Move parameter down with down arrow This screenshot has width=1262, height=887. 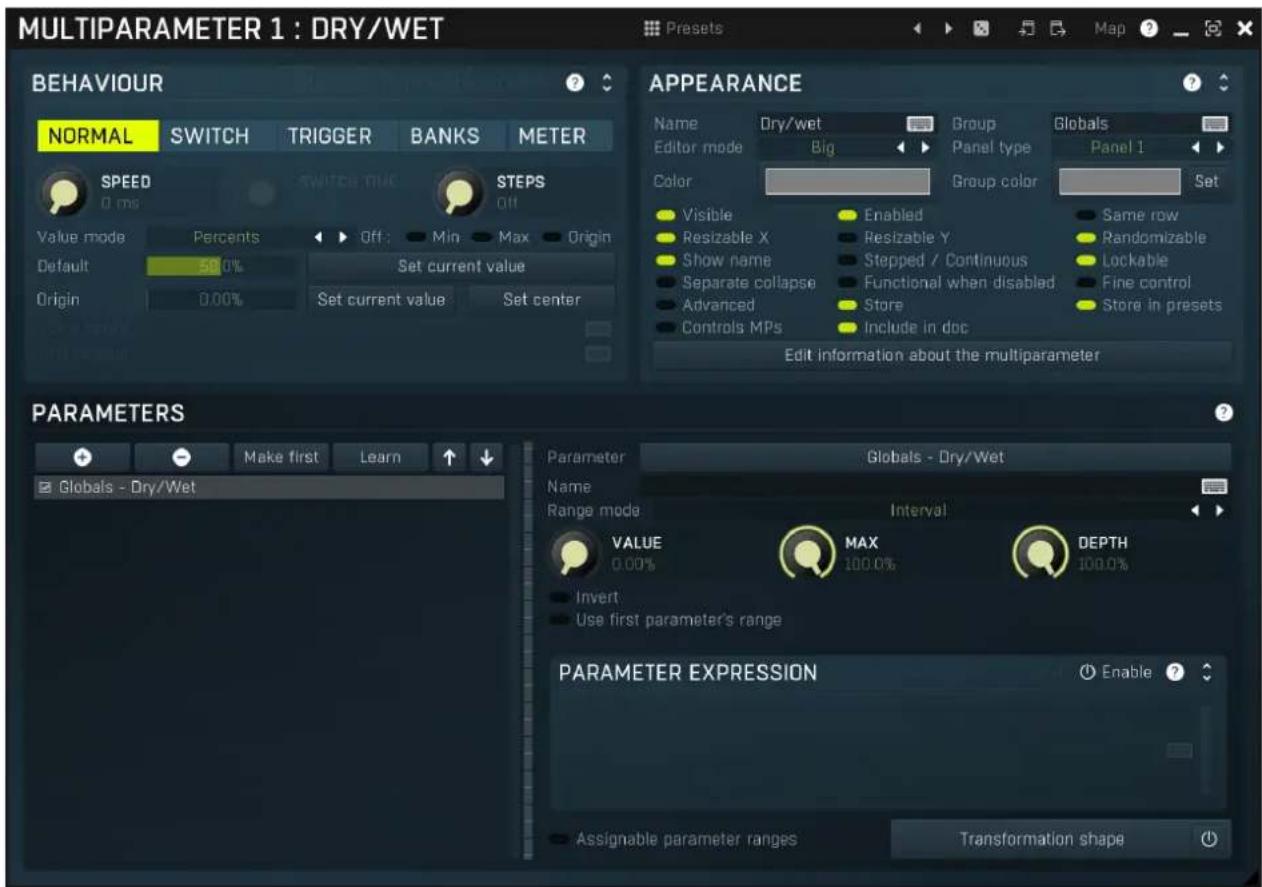486,457
